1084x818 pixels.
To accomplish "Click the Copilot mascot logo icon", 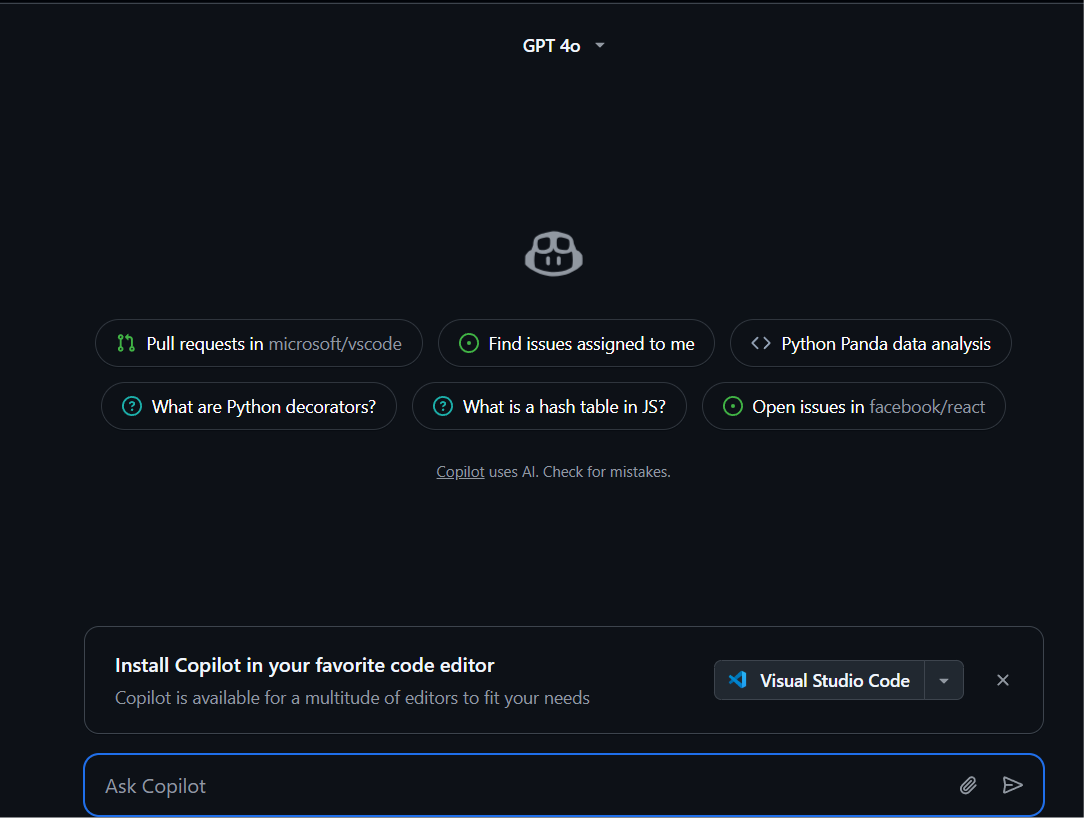I will pos(554,254).
